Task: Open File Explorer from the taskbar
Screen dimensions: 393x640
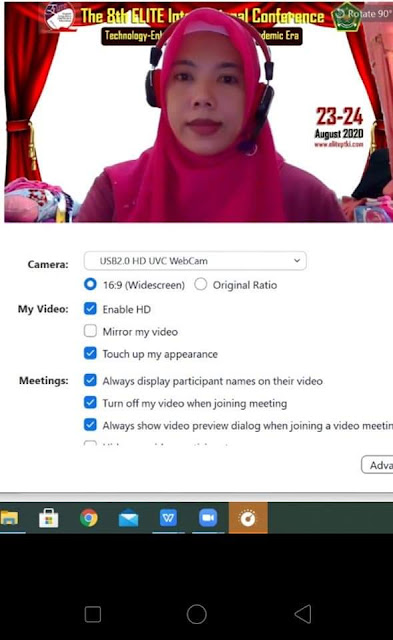Action: pos(9,518)
